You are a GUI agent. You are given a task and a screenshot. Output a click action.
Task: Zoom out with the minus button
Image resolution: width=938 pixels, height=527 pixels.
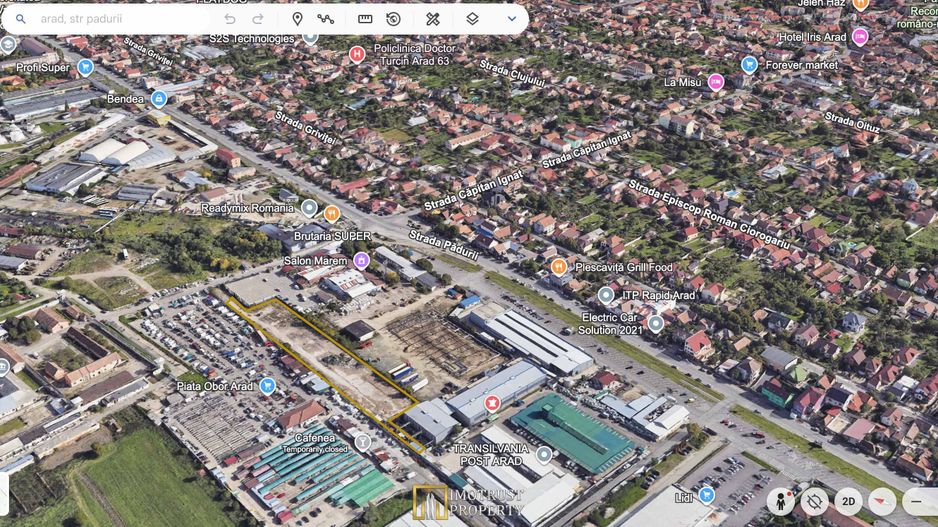click(x=916, y=501)
